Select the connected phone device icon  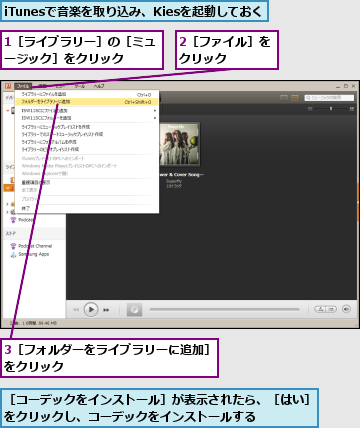(13, 110)
